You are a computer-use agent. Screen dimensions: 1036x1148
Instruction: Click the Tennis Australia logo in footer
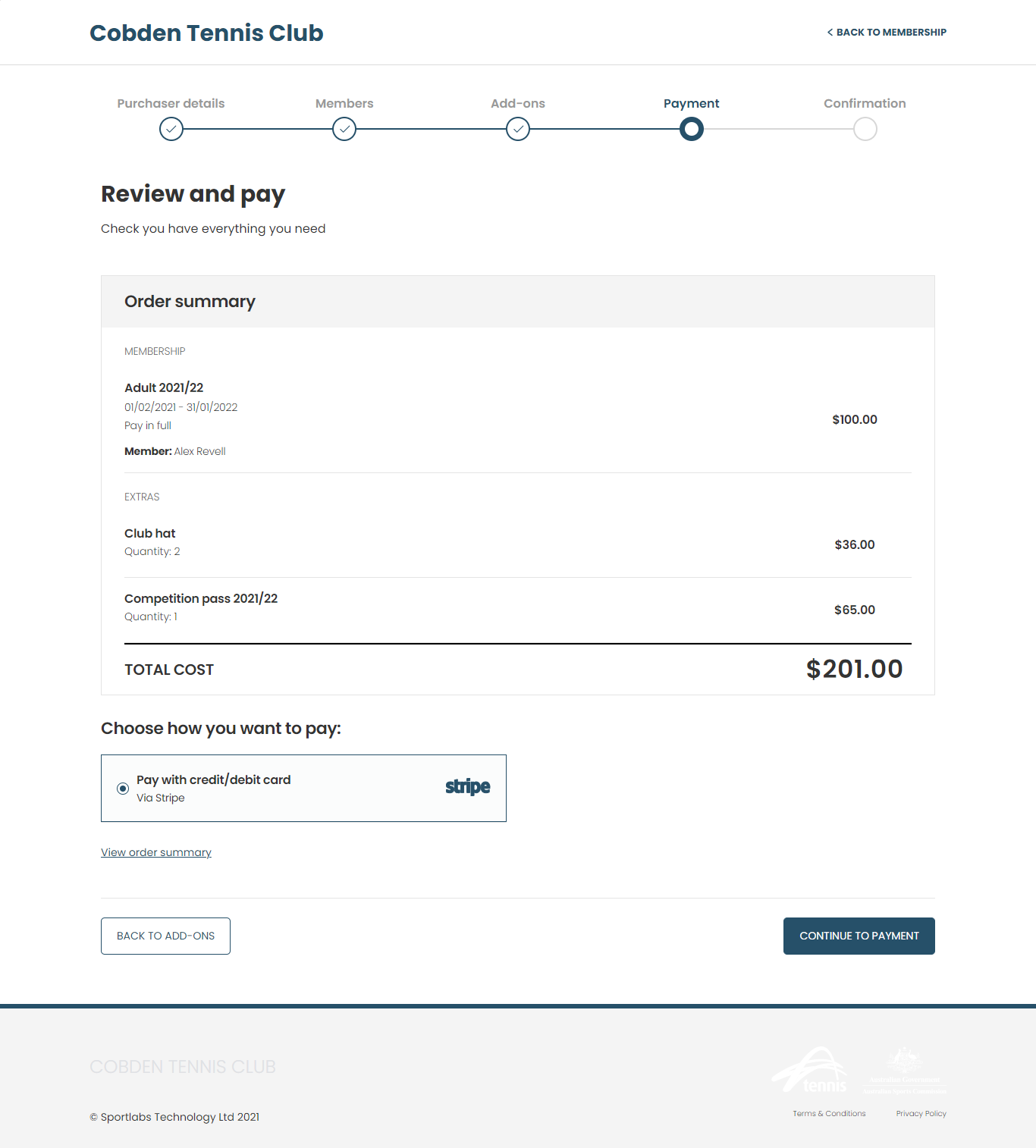(811, 1070)
